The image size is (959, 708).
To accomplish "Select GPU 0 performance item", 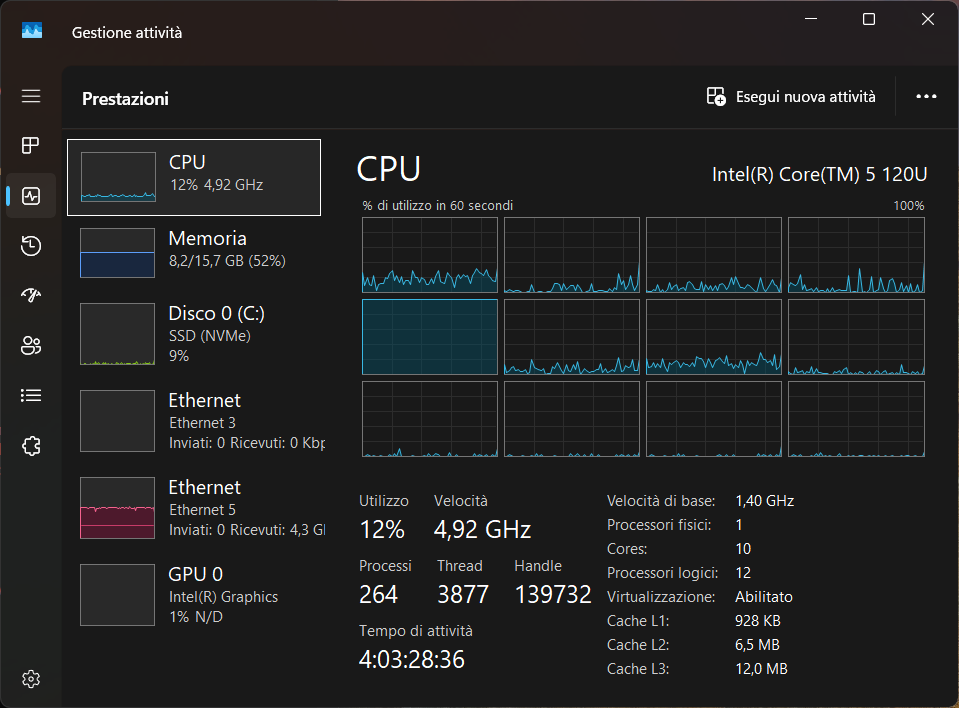I will click(x=194, y=595).
